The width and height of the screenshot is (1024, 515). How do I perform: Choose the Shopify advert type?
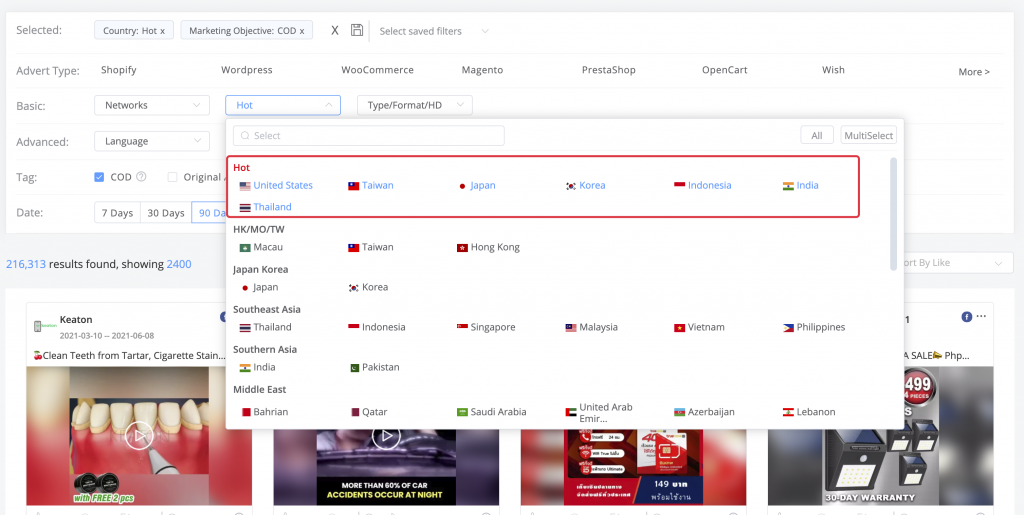pyautogui.click(x=119, y=70)
